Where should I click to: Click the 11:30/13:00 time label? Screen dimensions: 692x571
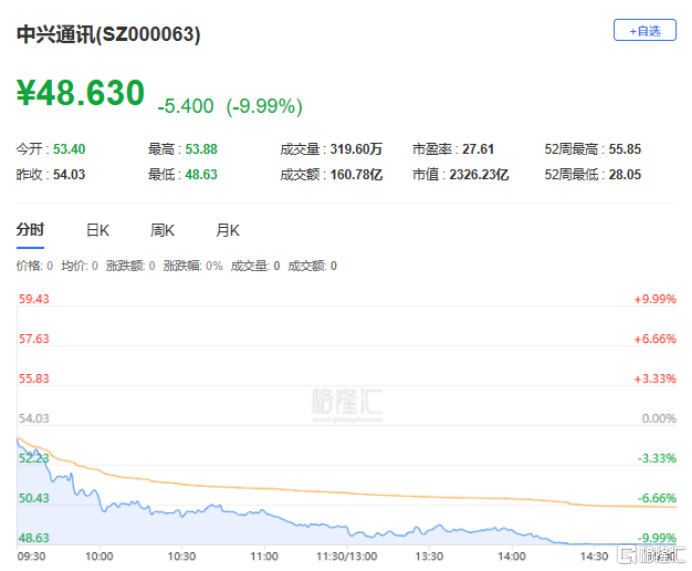coord(346,556)
